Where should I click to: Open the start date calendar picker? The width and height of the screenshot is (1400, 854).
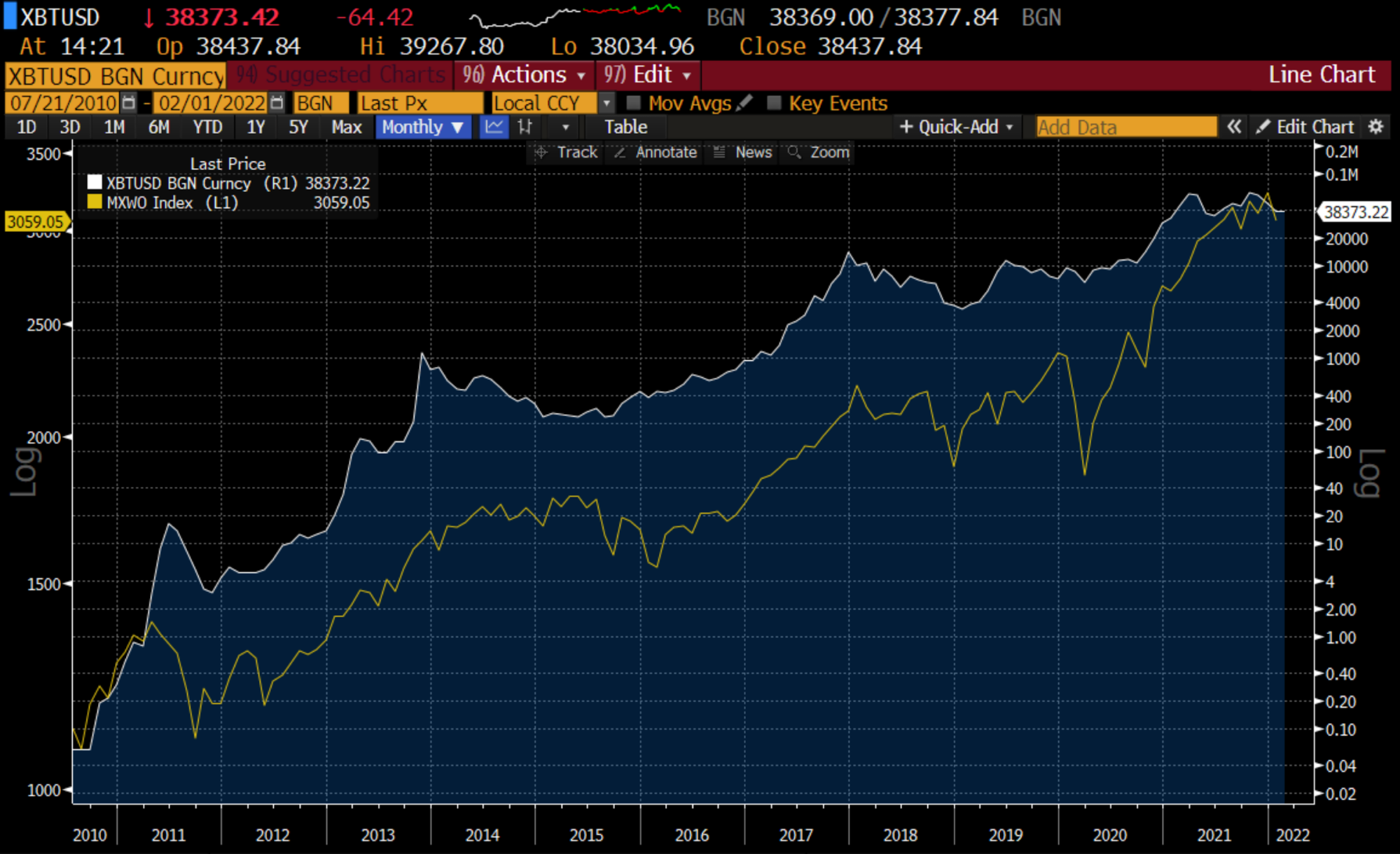[x=128, y=103]
